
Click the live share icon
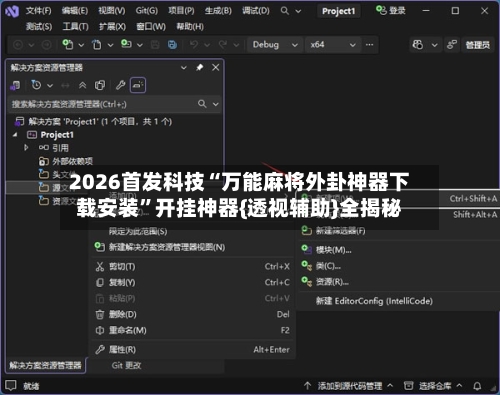[452, 45]
